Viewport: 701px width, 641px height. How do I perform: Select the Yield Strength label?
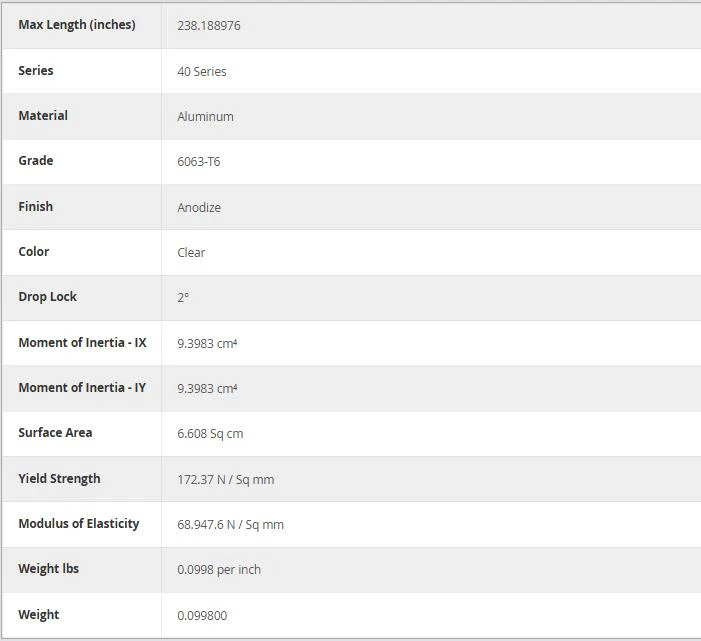coord(59,479)
